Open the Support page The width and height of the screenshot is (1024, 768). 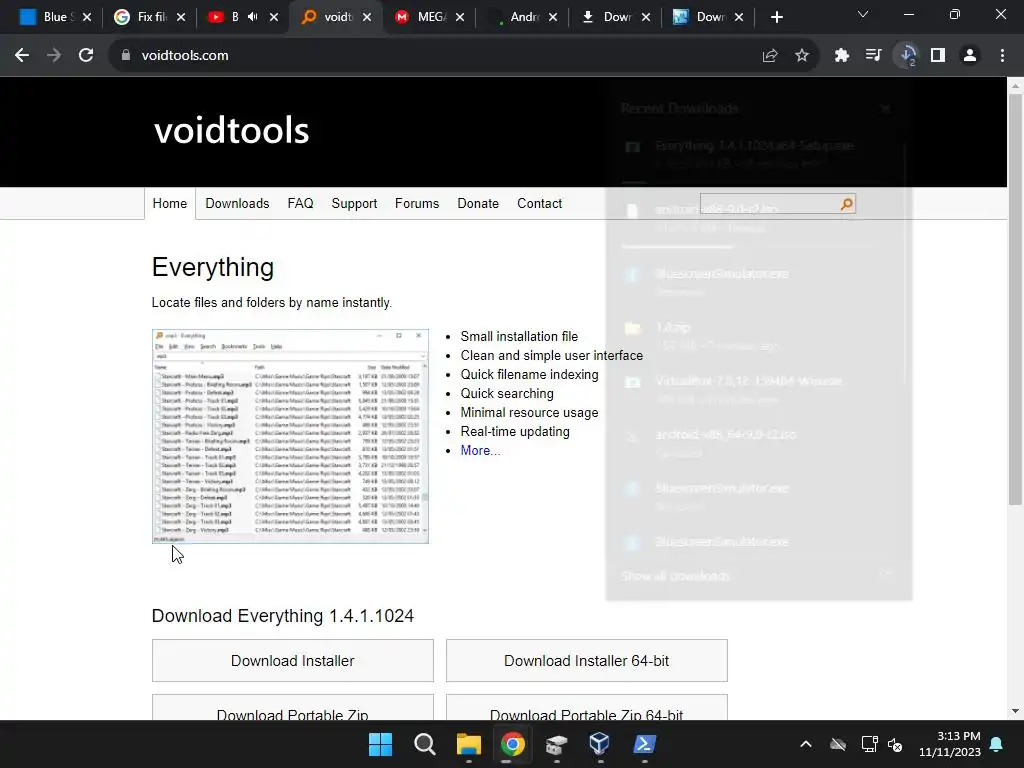(x=354, y=204)
